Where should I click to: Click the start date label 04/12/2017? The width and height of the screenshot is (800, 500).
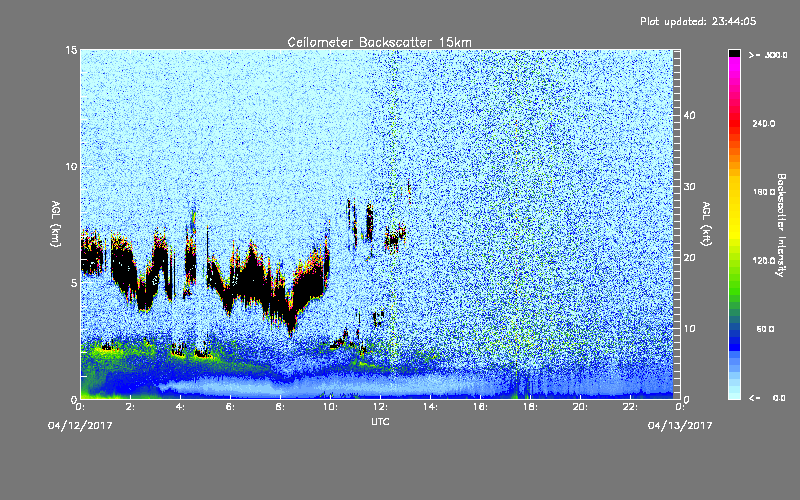(80, 426)
